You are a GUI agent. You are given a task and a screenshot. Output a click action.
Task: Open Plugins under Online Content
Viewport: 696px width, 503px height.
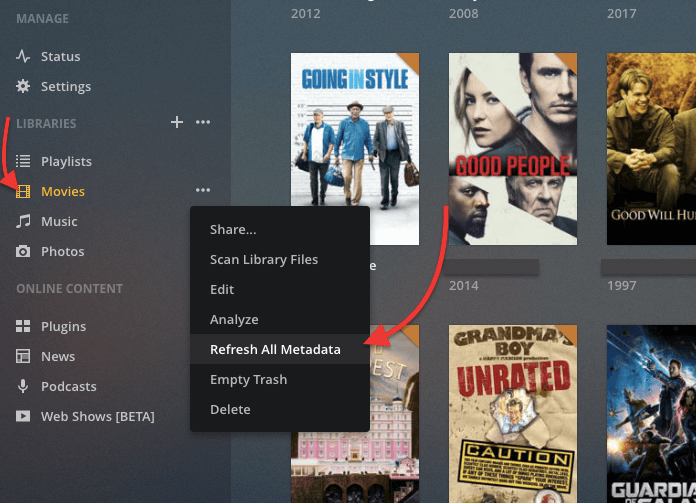point(63,327)
